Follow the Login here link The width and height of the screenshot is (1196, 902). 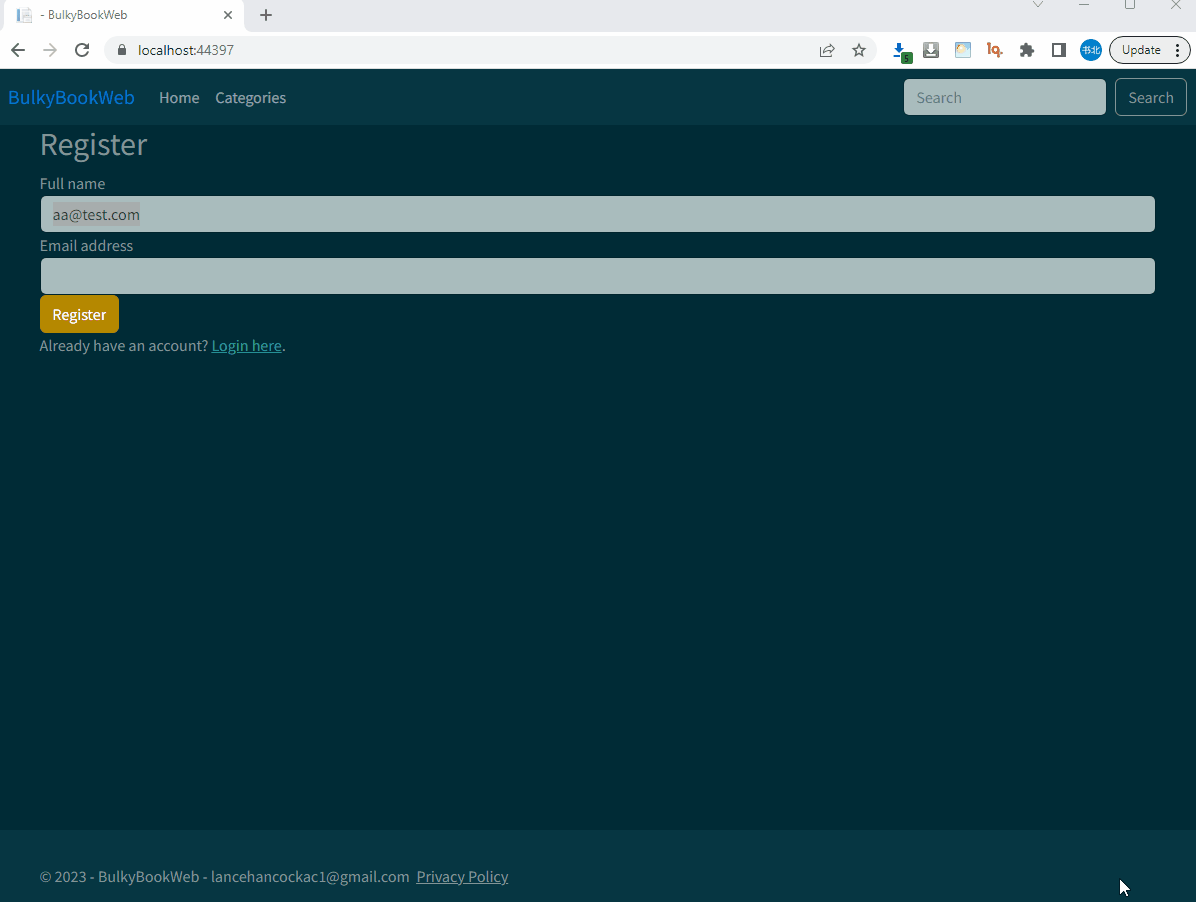pos(246,345)
